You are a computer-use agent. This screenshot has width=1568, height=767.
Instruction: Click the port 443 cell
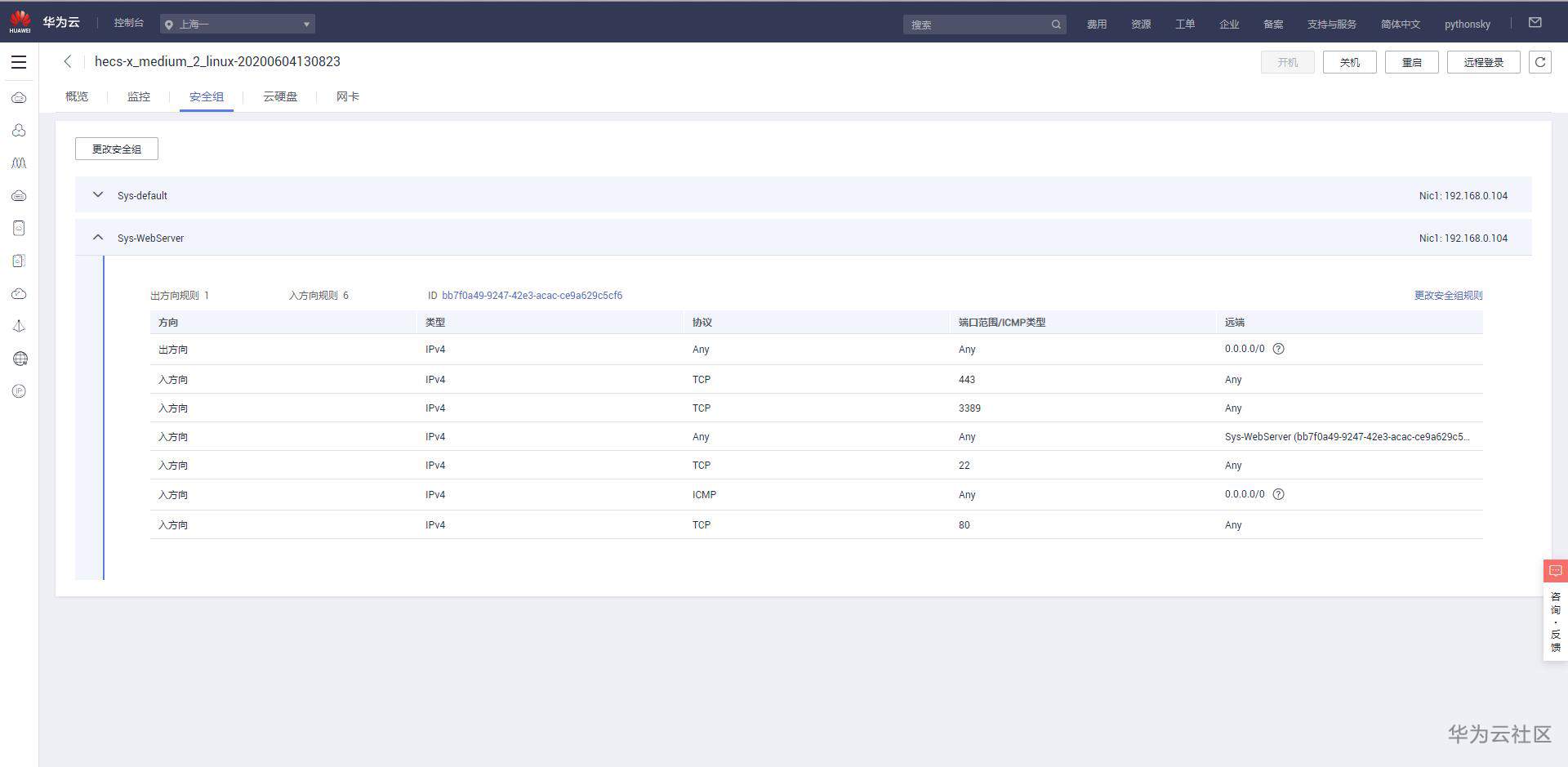point(967,380)
